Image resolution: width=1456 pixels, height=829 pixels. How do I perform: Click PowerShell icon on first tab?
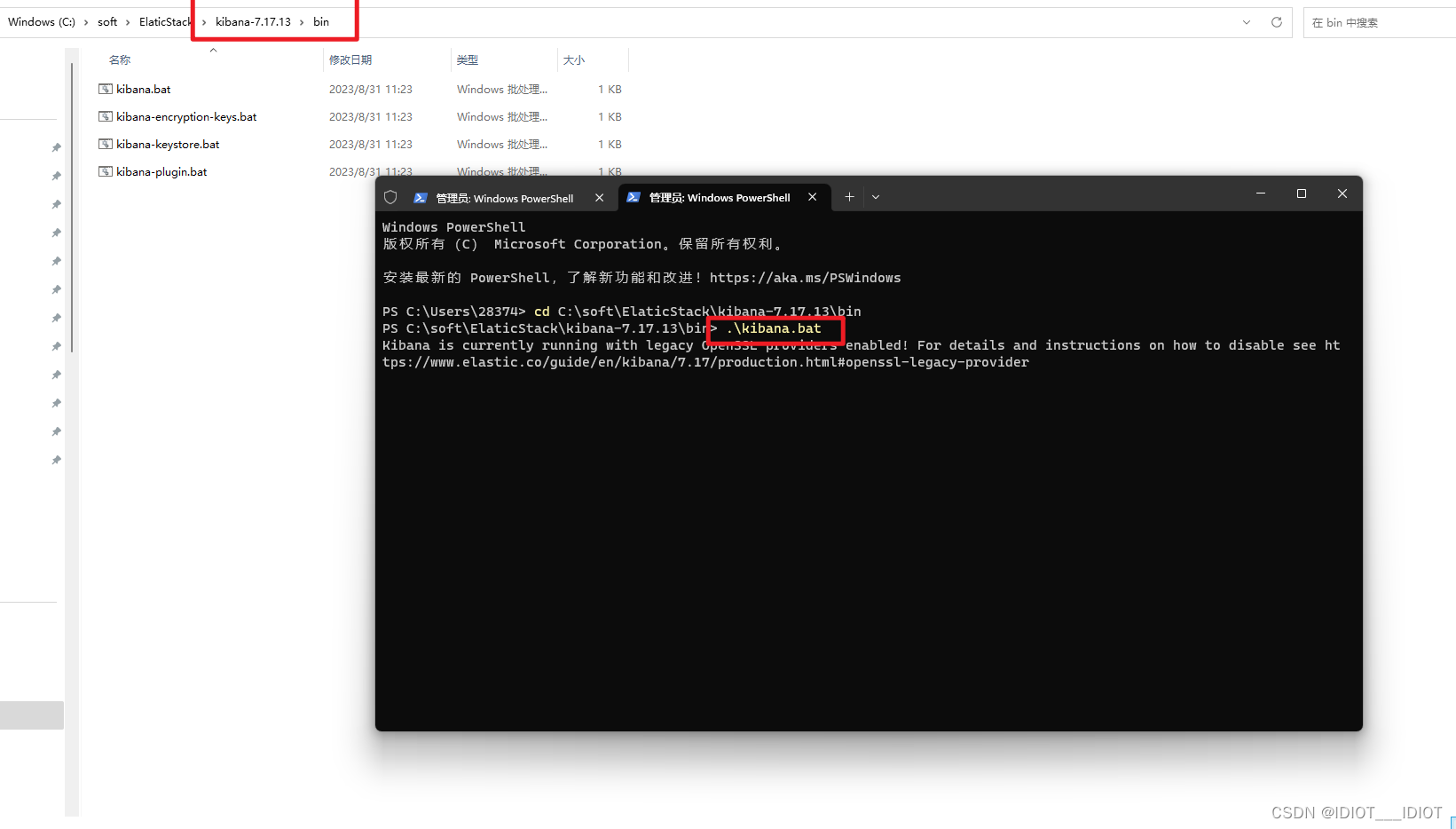pos(421,198)
